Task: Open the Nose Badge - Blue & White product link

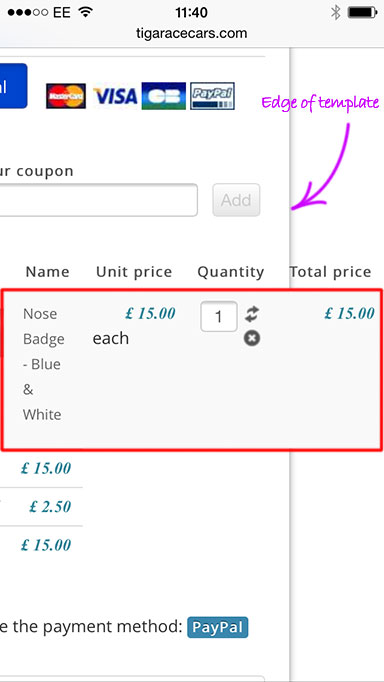Action: [x=43, y=364]
